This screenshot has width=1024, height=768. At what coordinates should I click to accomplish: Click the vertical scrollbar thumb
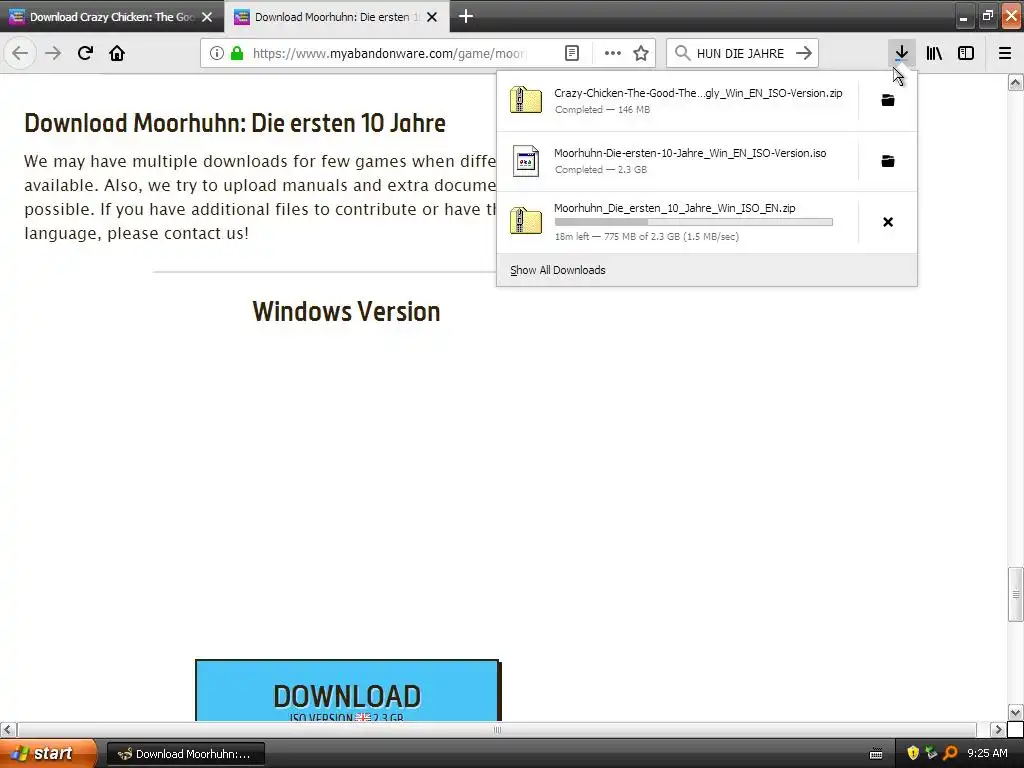coord(1015,594)
